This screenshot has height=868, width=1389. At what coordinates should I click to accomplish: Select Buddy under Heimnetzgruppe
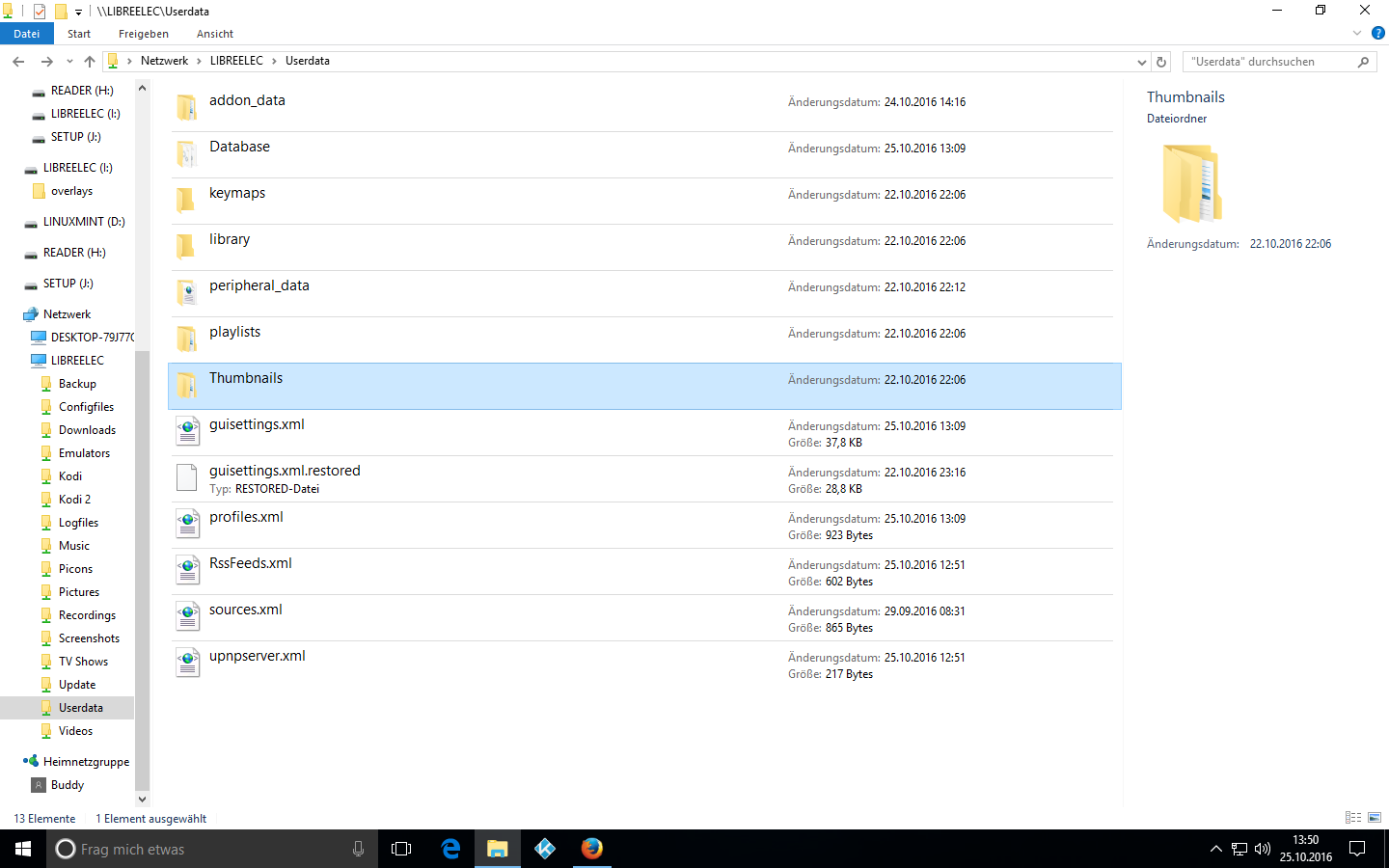pyautogui.click(x=68, y=785)
